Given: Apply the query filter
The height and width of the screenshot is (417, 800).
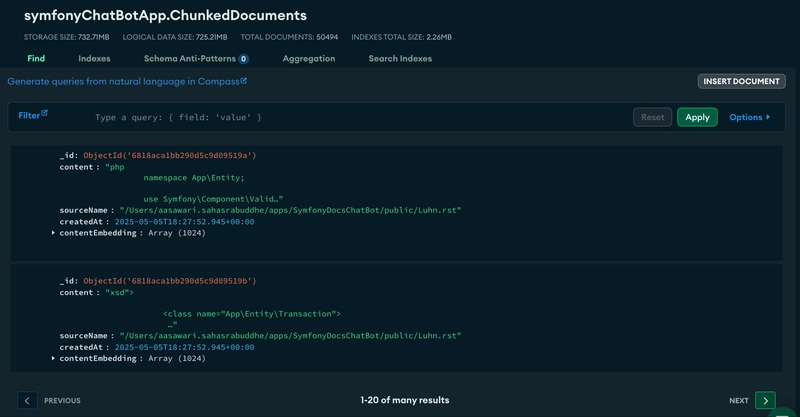Looking at the screenshot, I should click(x=697, y=117).
